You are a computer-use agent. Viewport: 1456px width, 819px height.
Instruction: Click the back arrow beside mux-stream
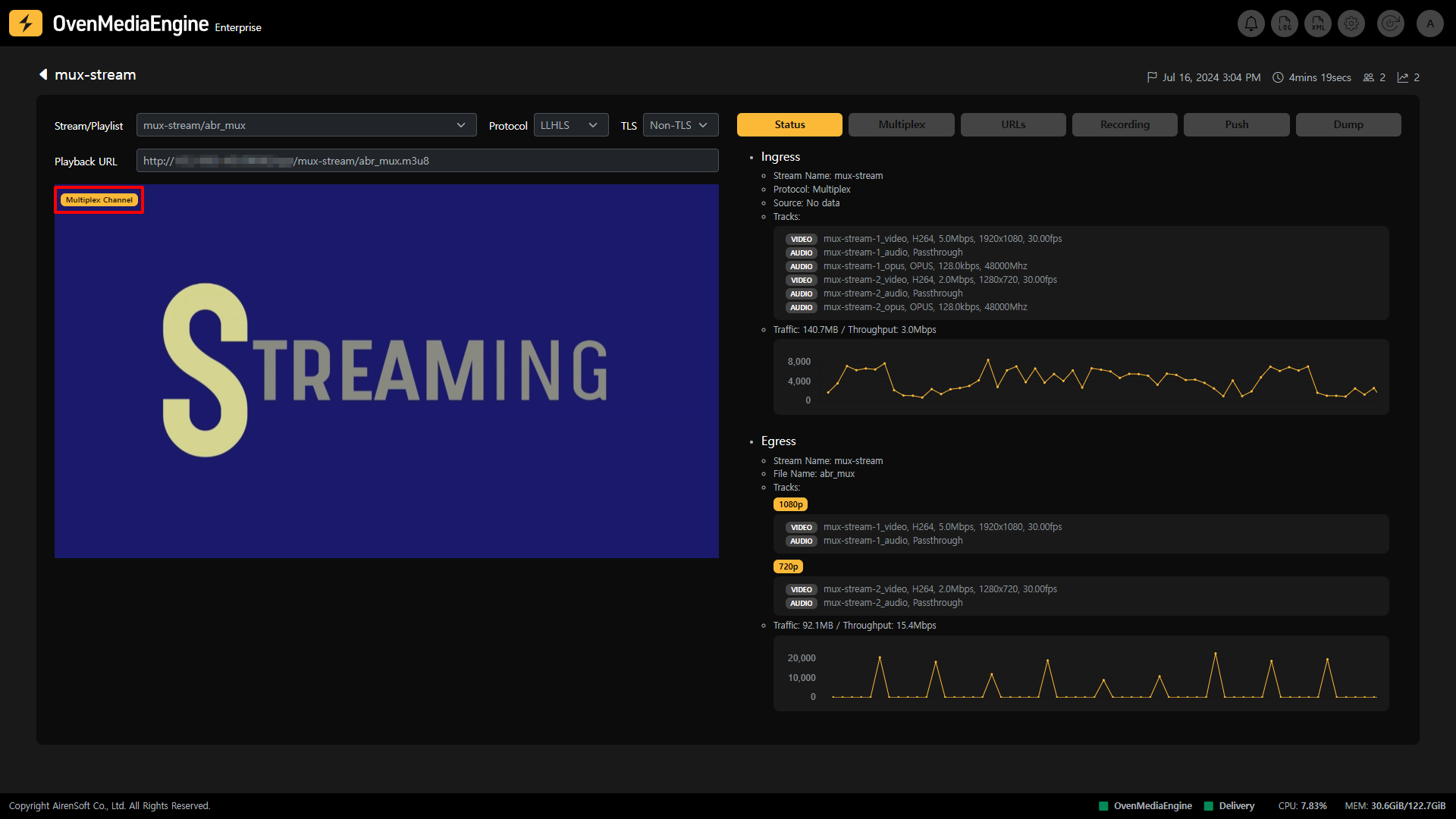coord(43,74)
